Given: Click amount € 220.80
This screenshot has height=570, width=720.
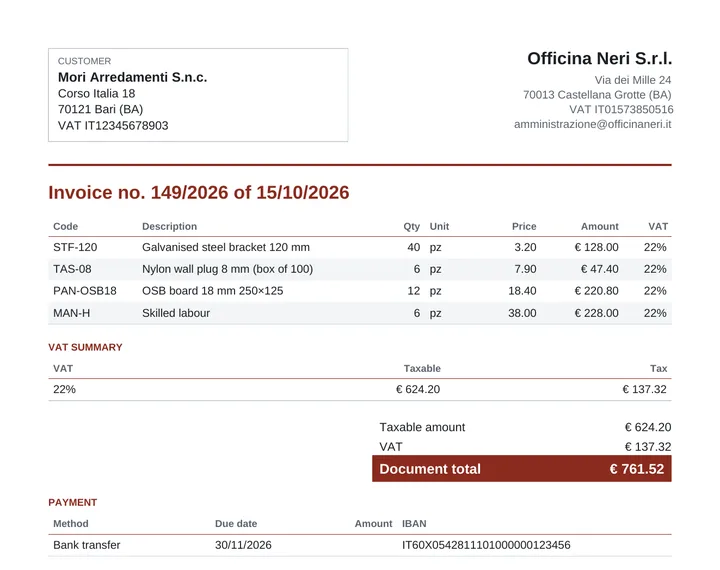Looking at the screenshot, I should [x=596, y=291].
